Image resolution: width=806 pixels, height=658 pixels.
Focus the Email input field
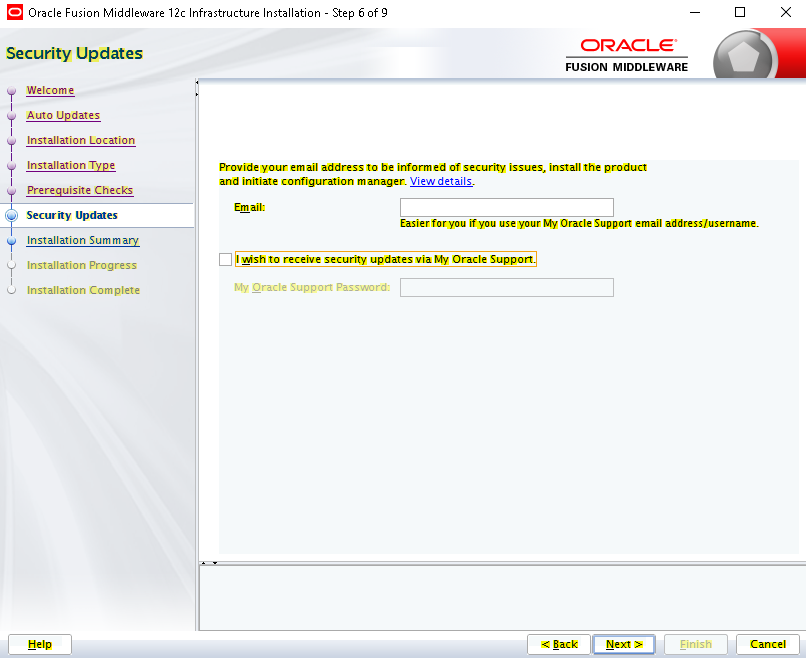506,207
